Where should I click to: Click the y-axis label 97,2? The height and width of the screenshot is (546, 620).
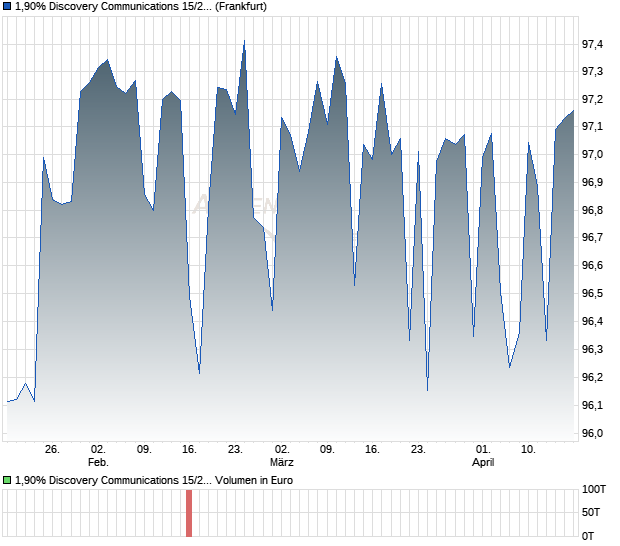pos(592,99)
